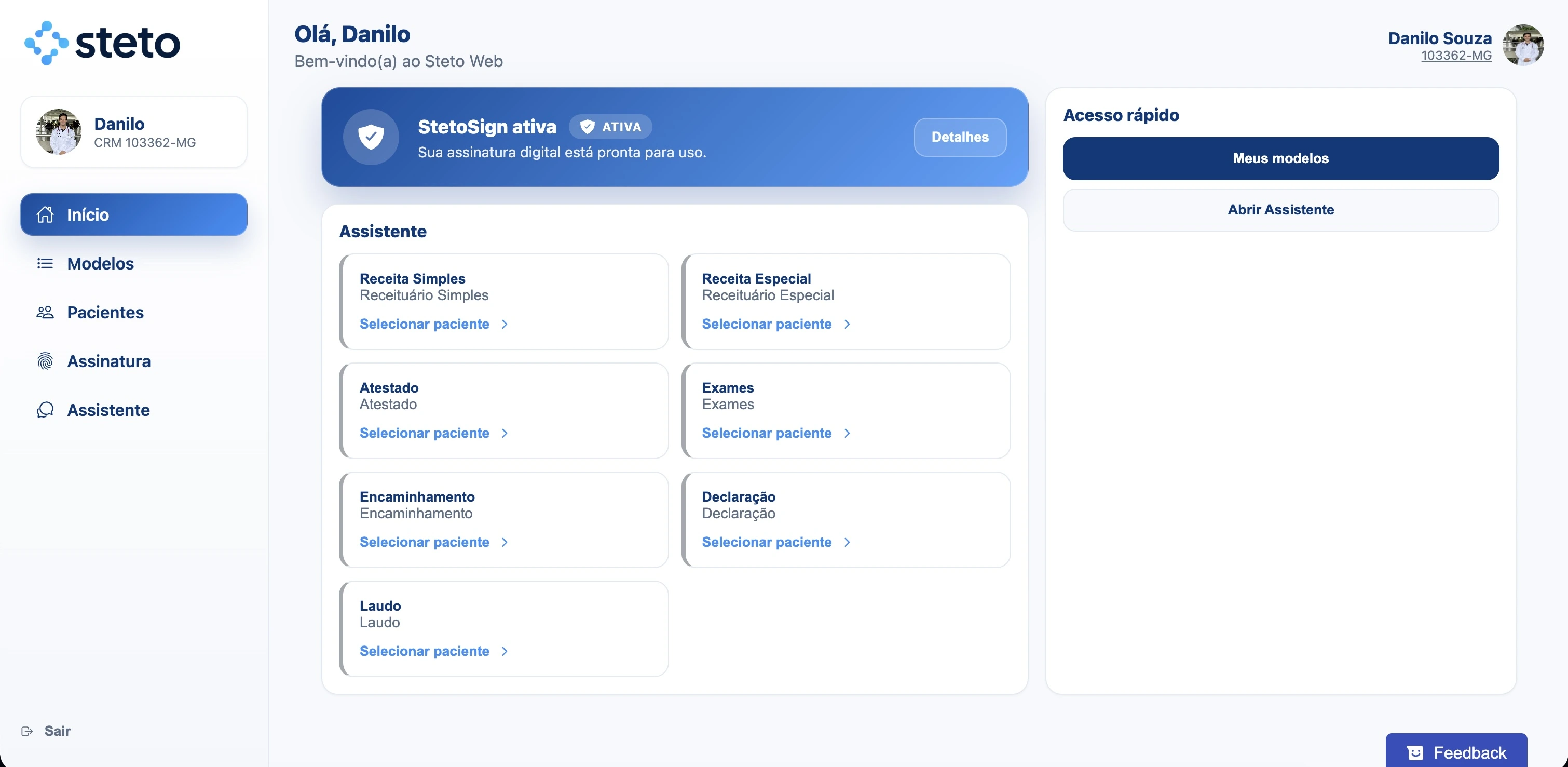Open Assistente via the chat bubble icon
The width and height of the screenshot is (1568, 767).
point(45,409)
